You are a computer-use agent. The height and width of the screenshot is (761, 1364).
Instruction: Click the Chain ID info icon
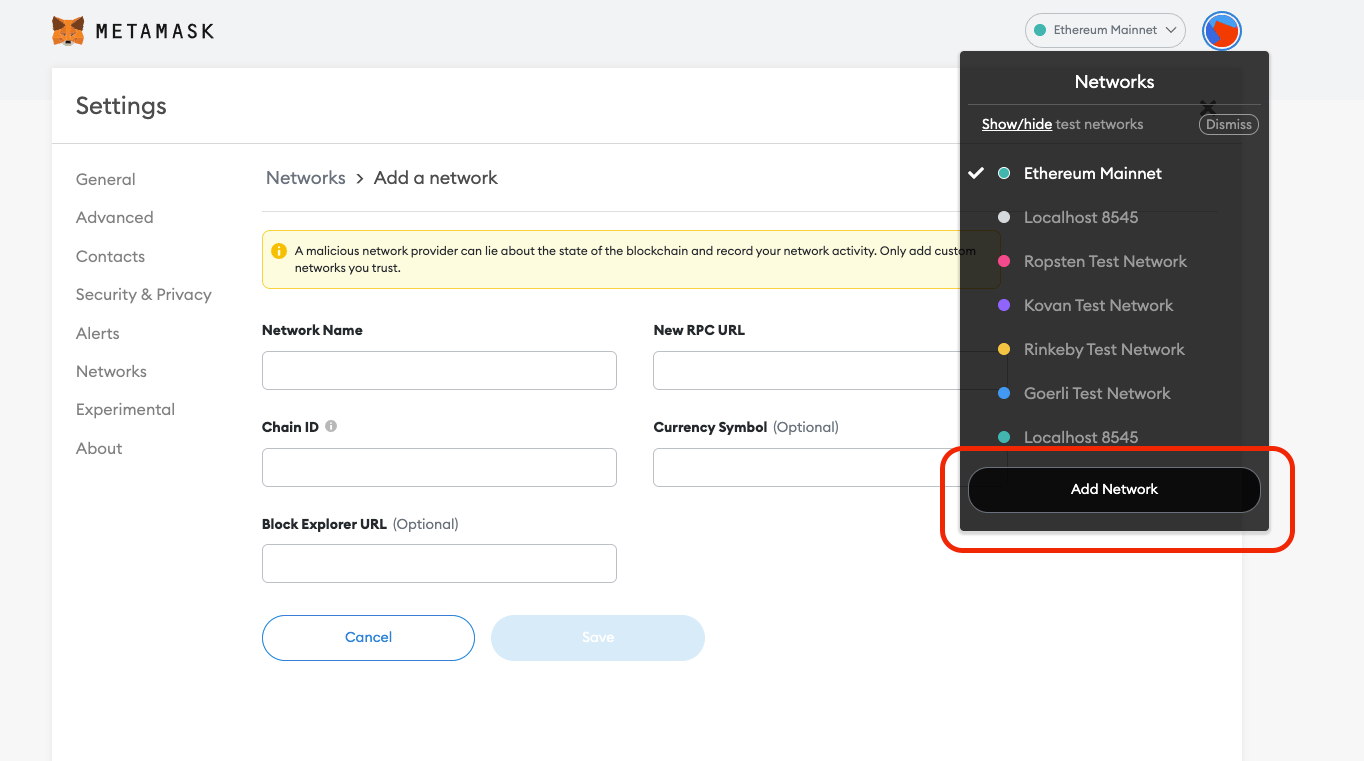point(331,426)
